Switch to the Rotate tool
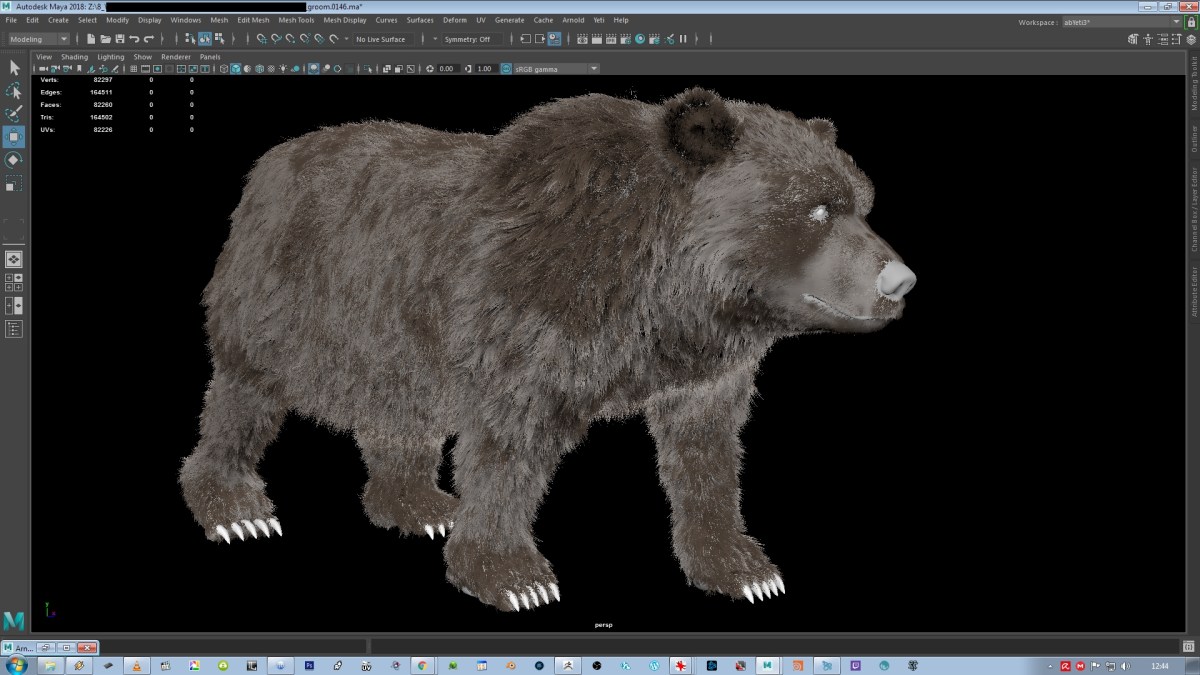 point(14,160)
